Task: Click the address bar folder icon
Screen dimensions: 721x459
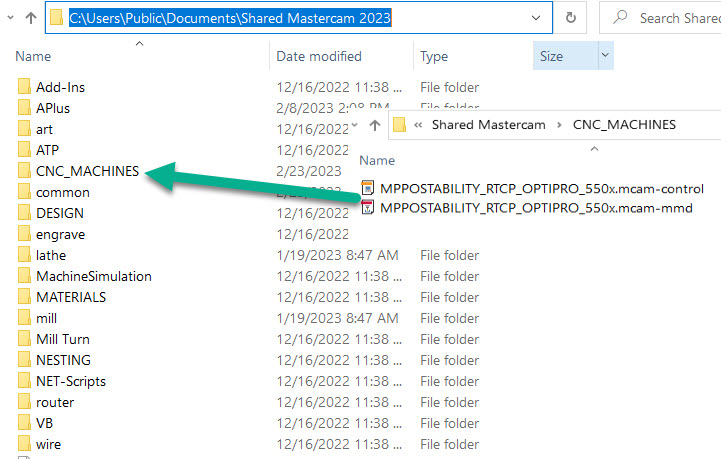Action: pos(56,17)
